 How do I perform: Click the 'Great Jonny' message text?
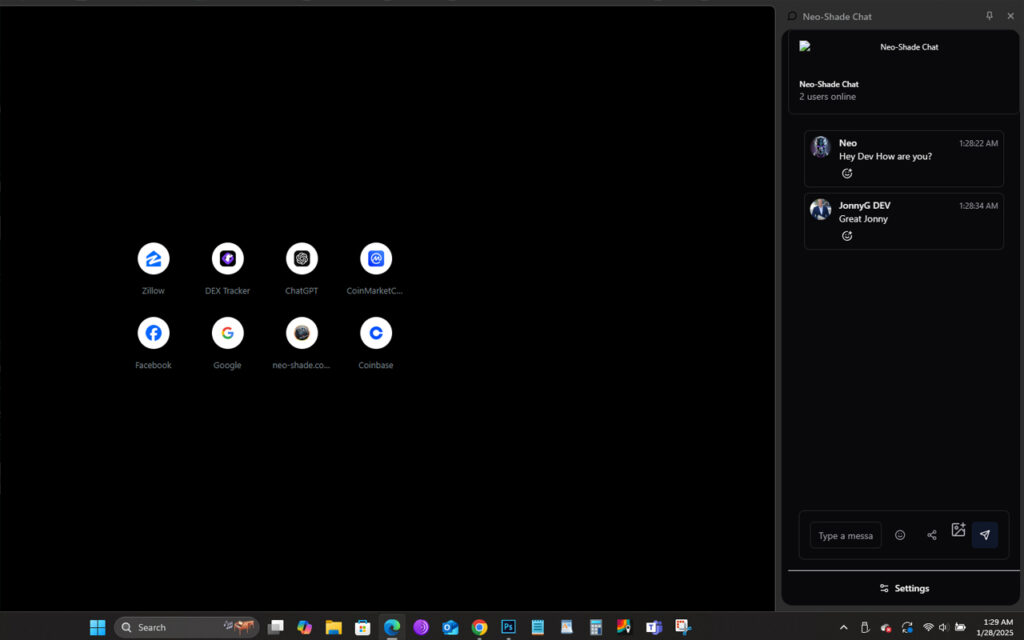(863, 219)
